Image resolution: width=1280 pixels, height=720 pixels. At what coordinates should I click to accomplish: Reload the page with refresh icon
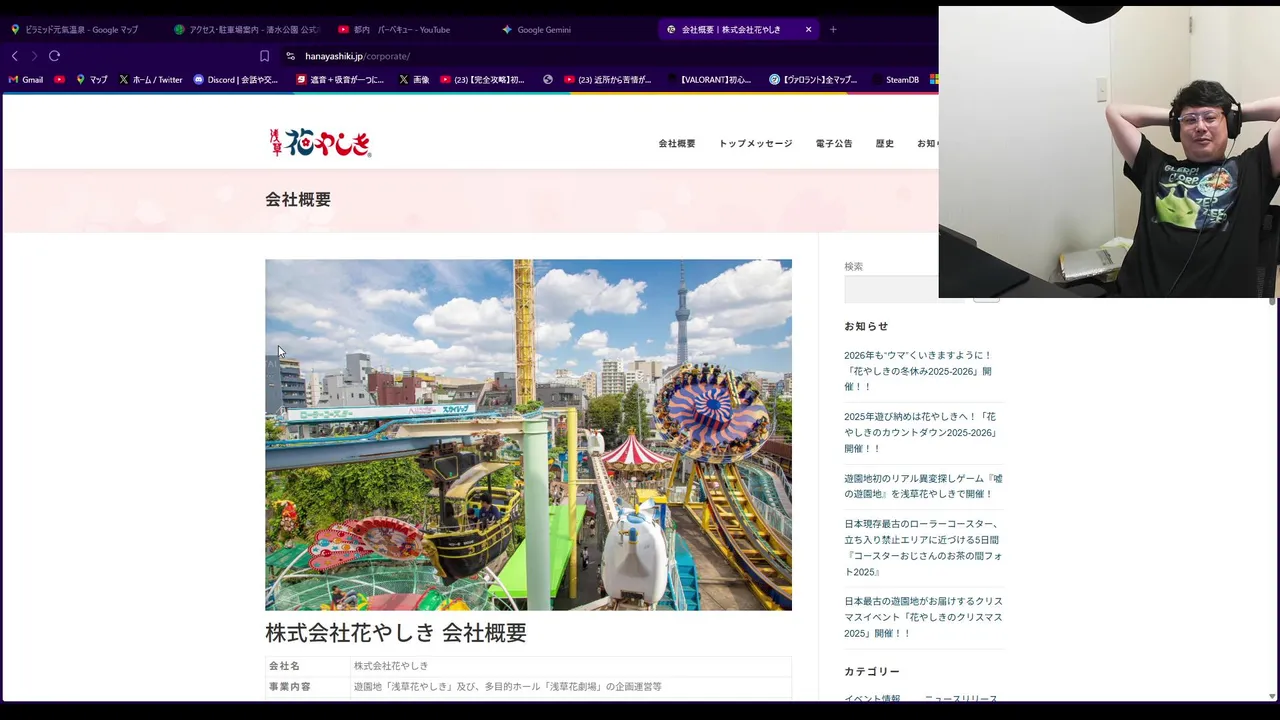pos(54,56)
